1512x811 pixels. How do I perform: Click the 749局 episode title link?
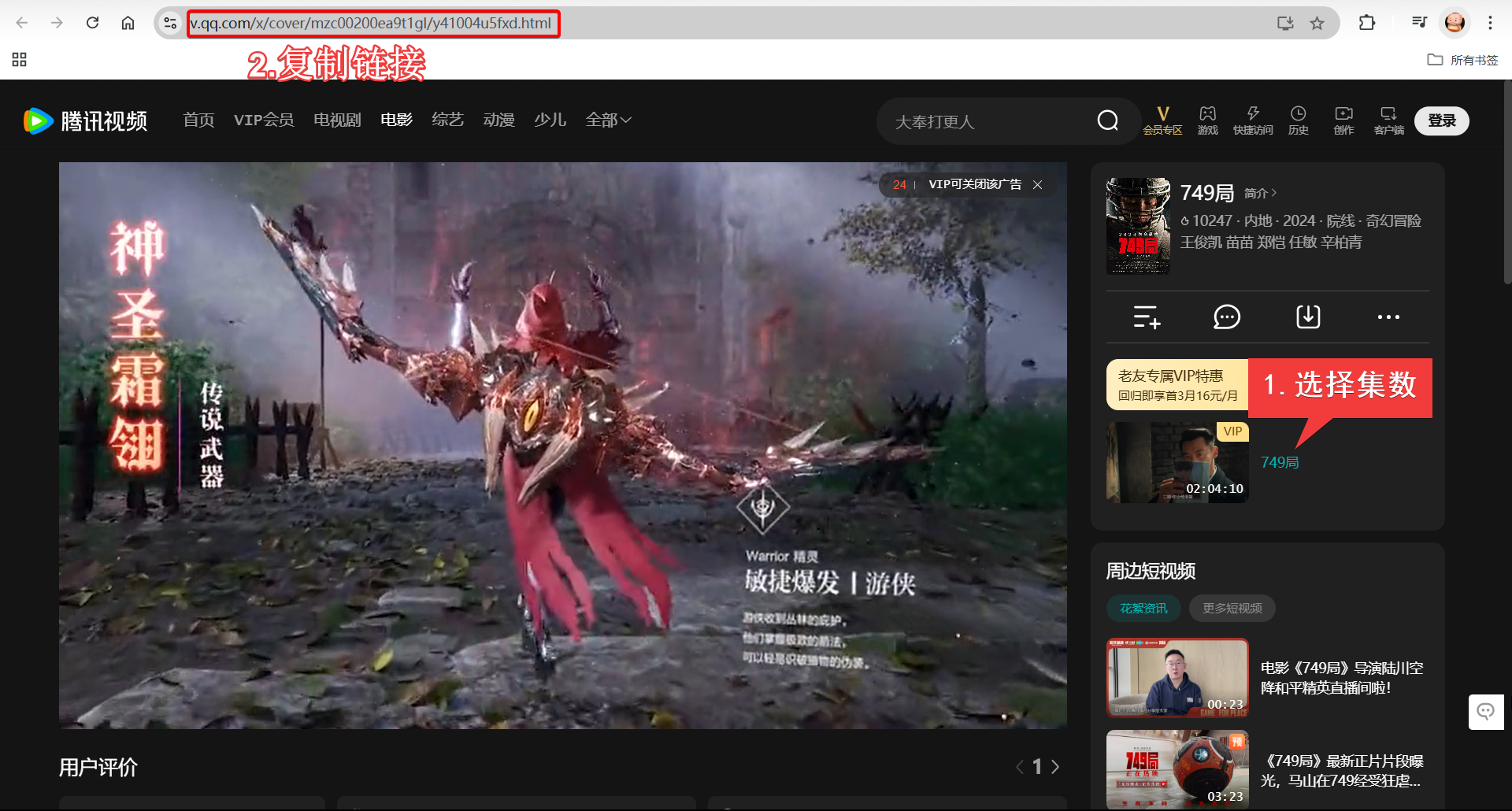click(1280, 462)
